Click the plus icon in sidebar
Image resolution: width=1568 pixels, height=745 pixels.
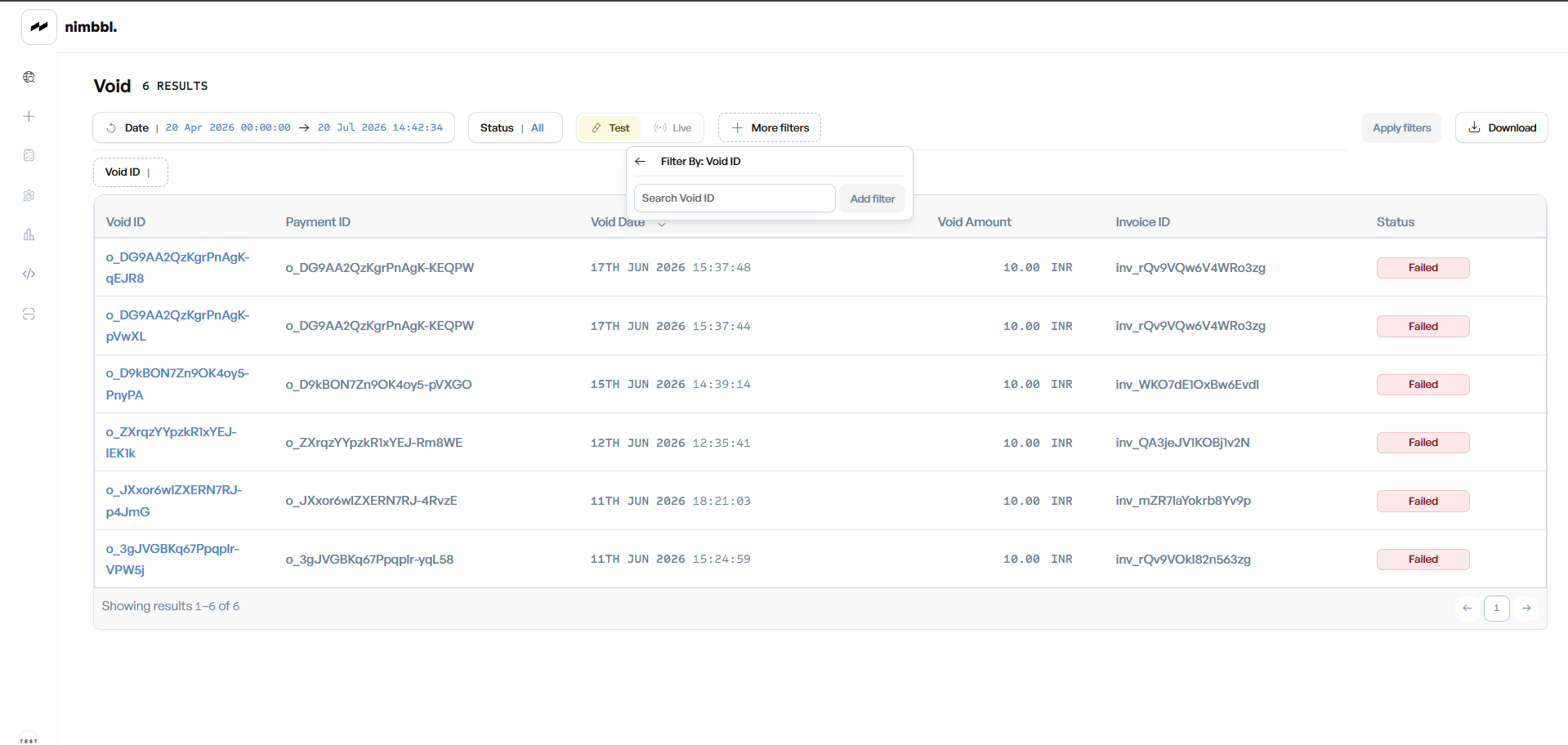[29, 116]
